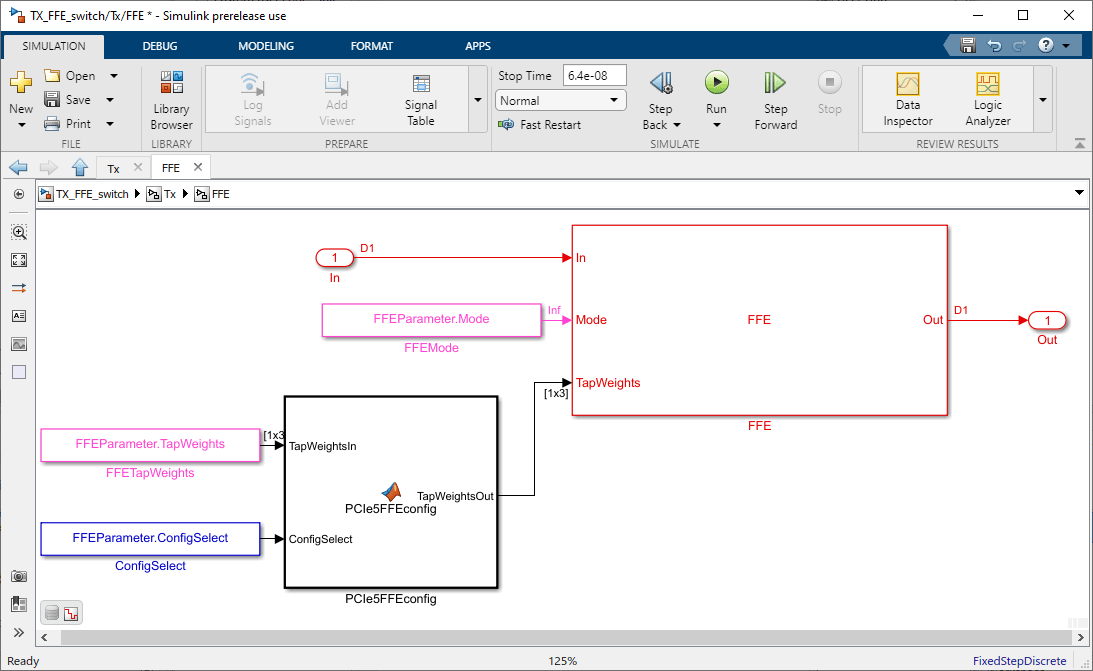This screenshot has width=1093, height=671.
Task: Open the Logic Analyzer
Action: 987,84
